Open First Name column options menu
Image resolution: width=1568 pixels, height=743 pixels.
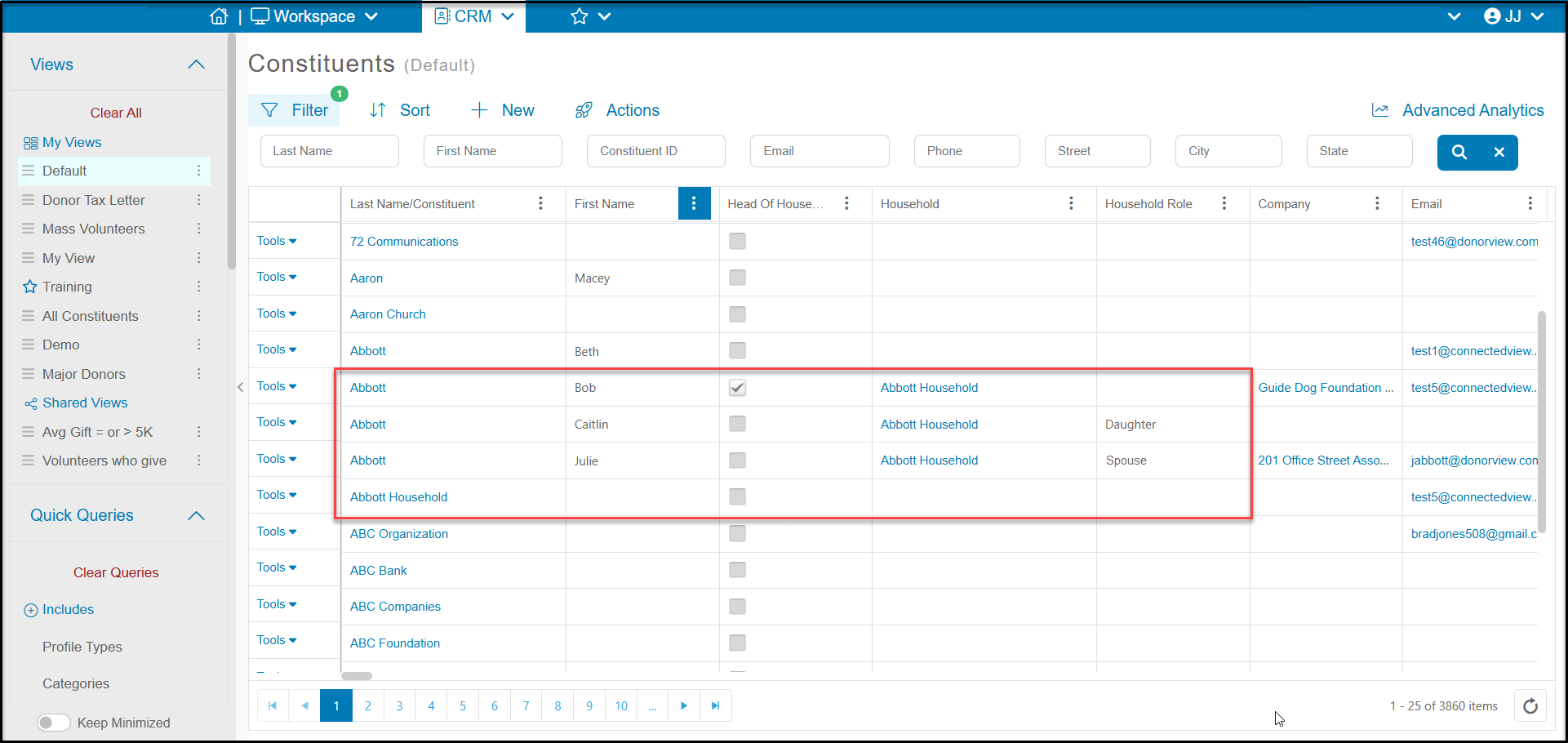[694, 203]
